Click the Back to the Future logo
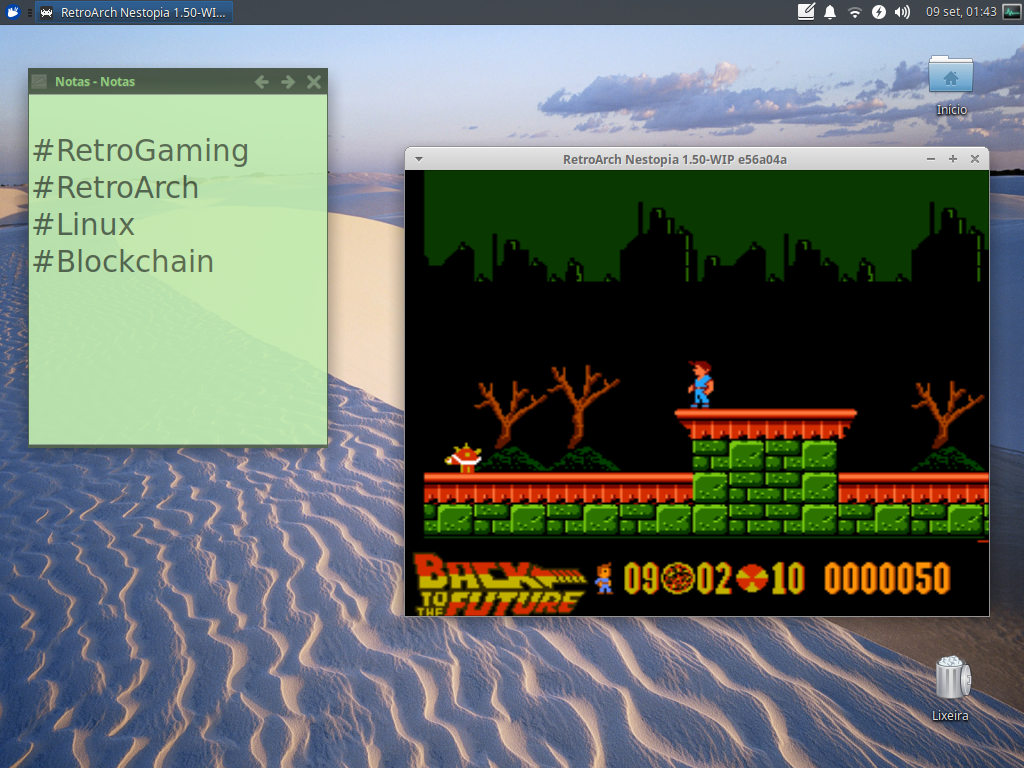Viewport: 1024px width, 768px height. pos(500,584)
